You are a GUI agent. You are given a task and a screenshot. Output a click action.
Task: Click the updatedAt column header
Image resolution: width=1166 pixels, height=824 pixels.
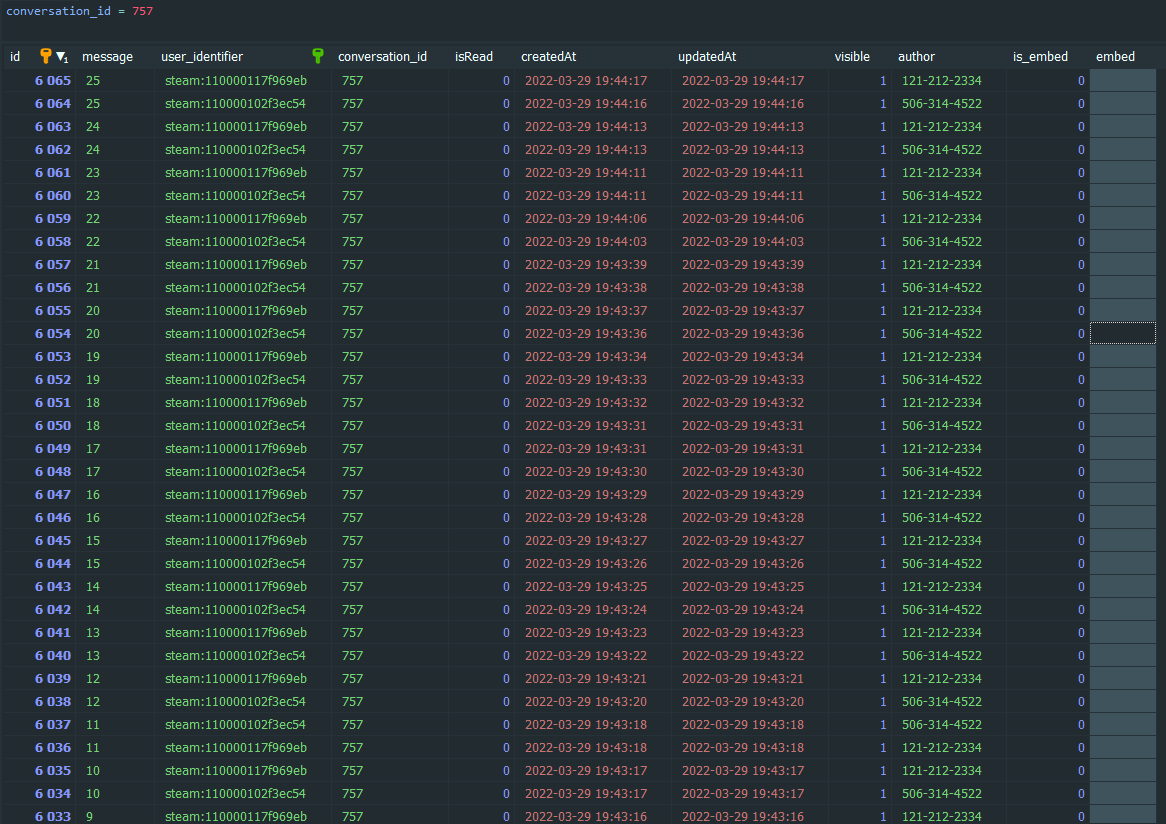(707, 56)
